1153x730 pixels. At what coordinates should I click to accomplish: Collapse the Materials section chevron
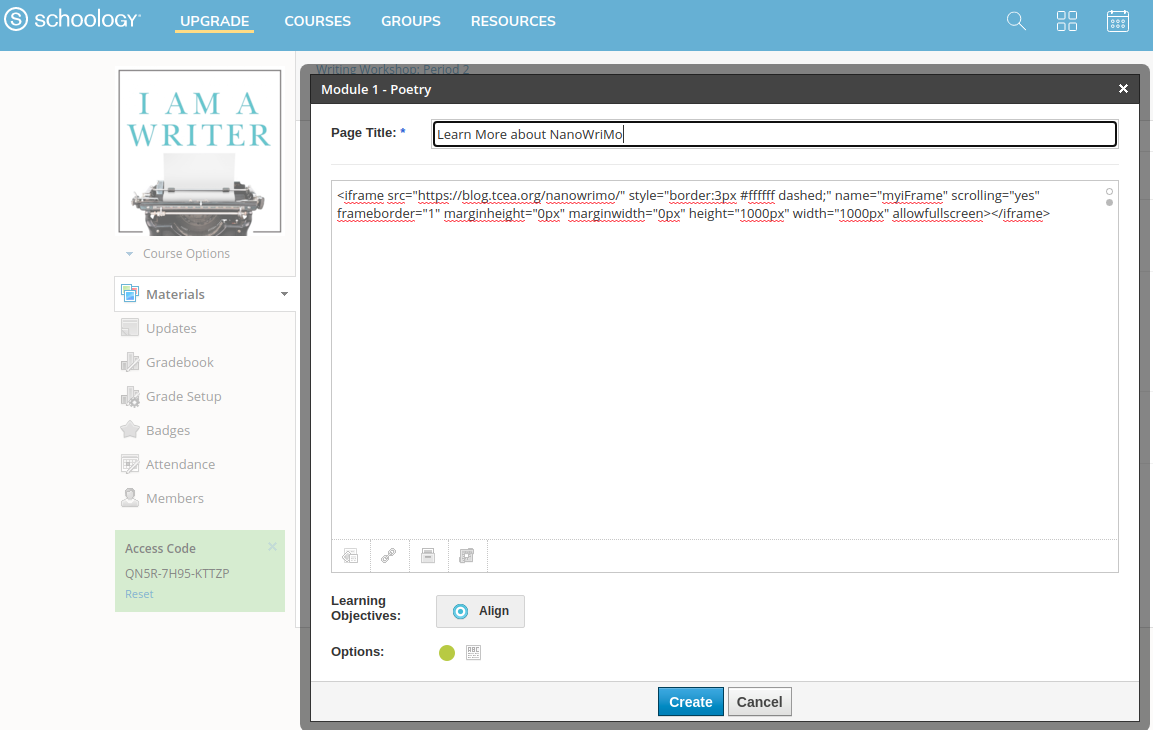point(284,293)
